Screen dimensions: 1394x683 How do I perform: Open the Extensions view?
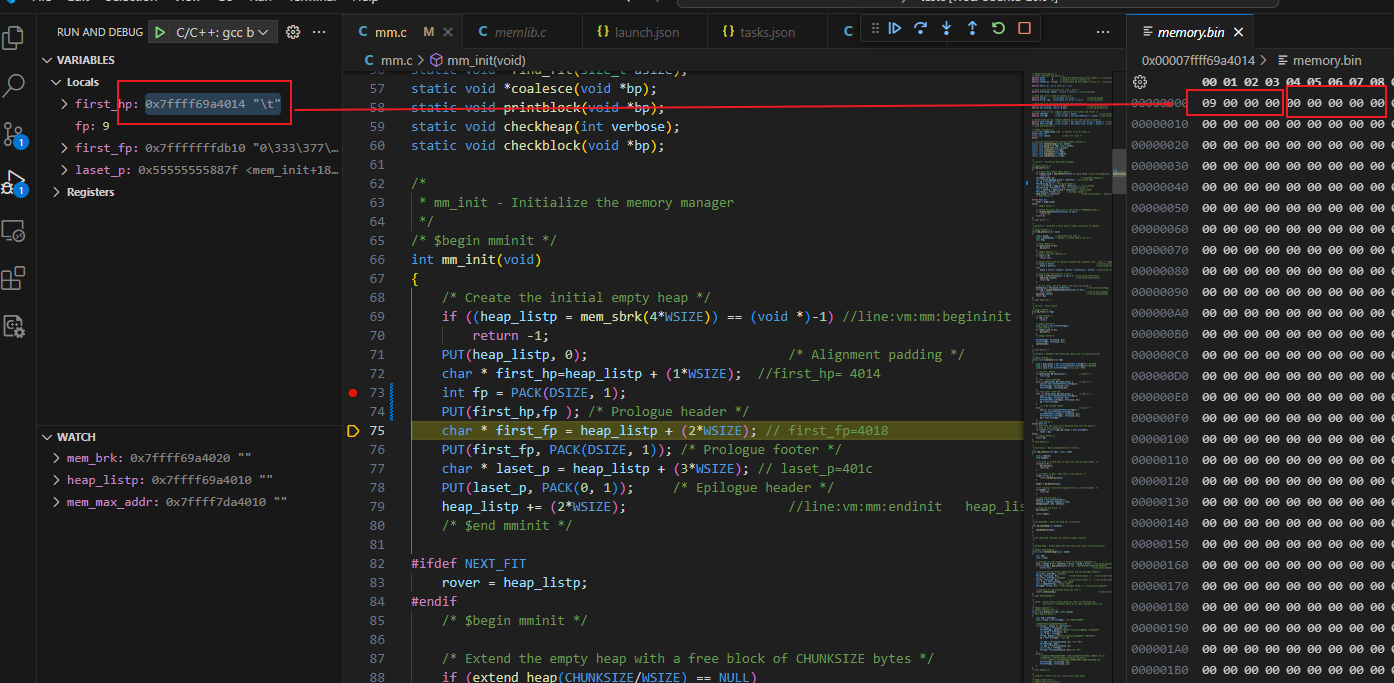pos(14,278)
